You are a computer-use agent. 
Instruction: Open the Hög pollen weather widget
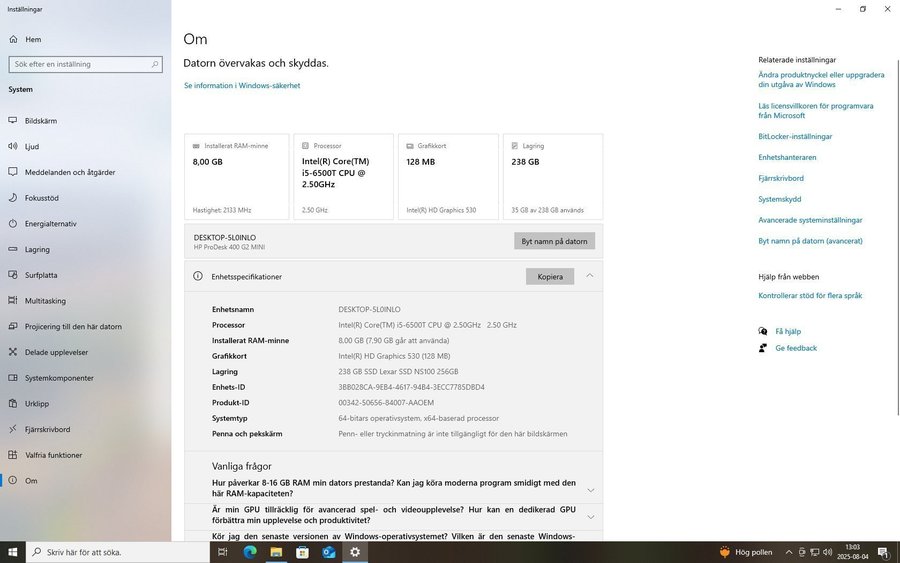(746, 552)
